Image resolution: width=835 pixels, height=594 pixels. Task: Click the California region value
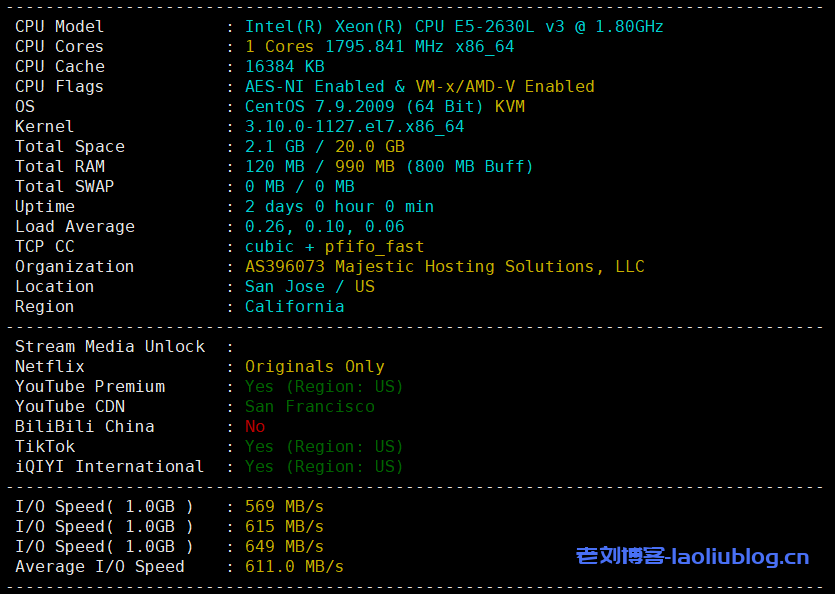pos(294,307)
